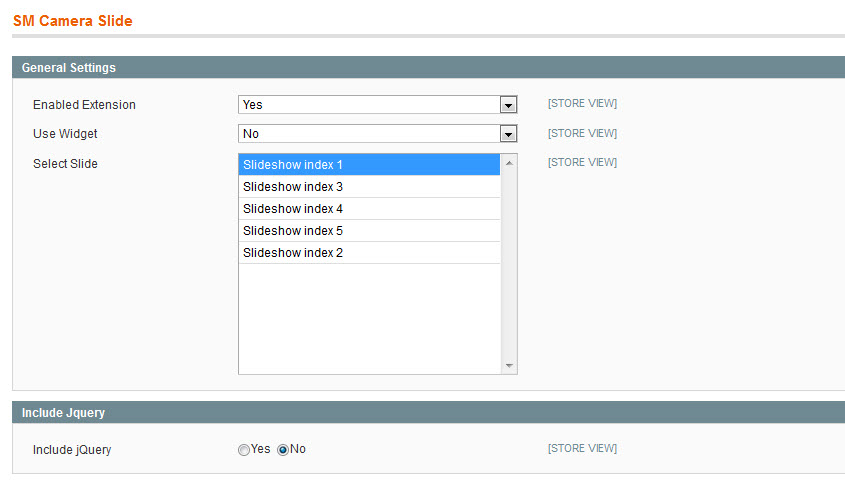Click the Enabled Extension label

tap(84, 105)
